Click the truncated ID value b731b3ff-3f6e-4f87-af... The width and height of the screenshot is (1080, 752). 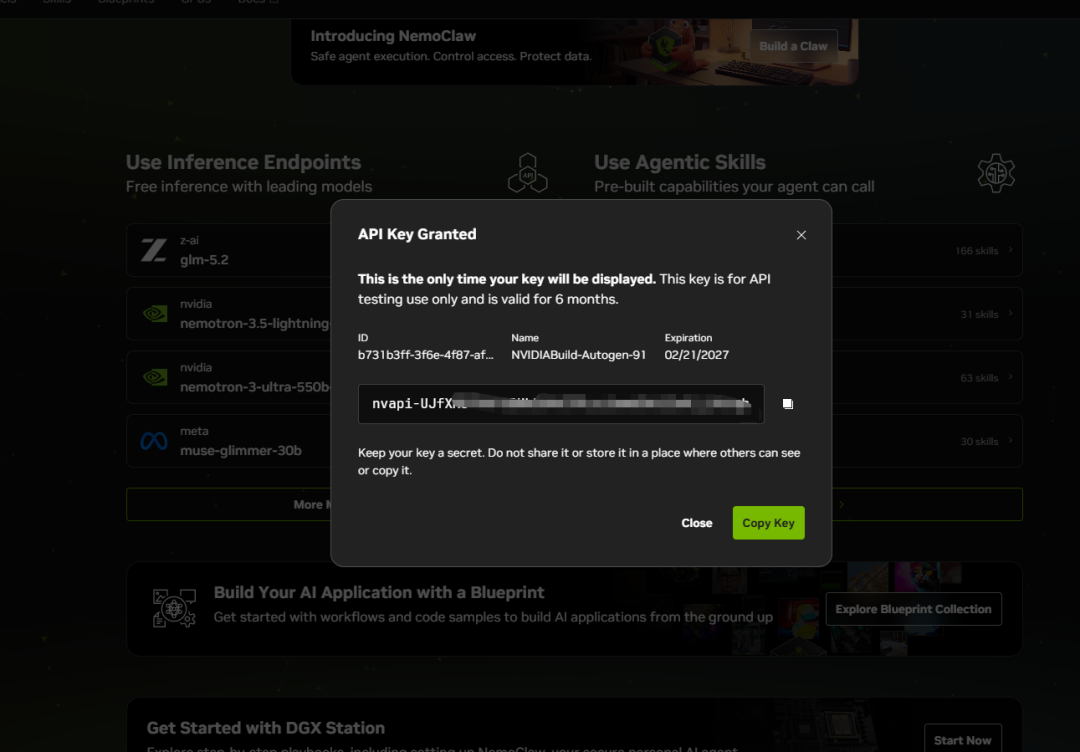coord(426,355)
